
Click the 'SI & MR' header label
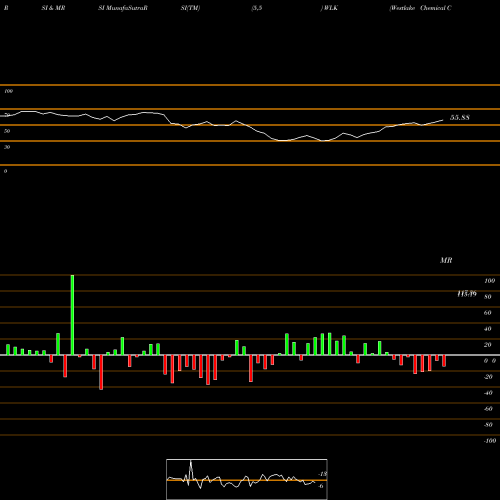coord(53,8)
